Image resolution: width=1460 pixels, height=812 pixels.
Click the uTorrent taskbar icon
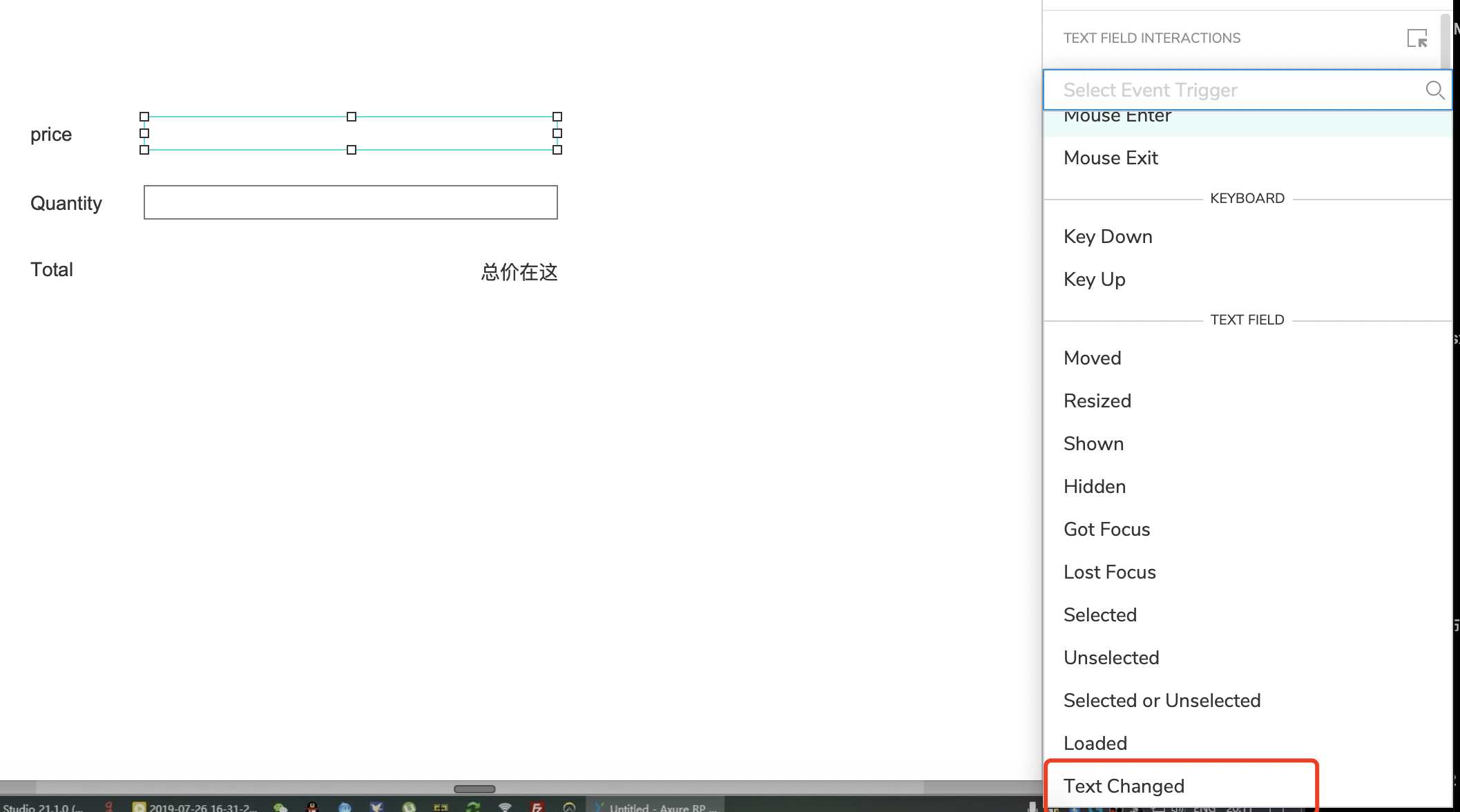[x=409, y=806]
